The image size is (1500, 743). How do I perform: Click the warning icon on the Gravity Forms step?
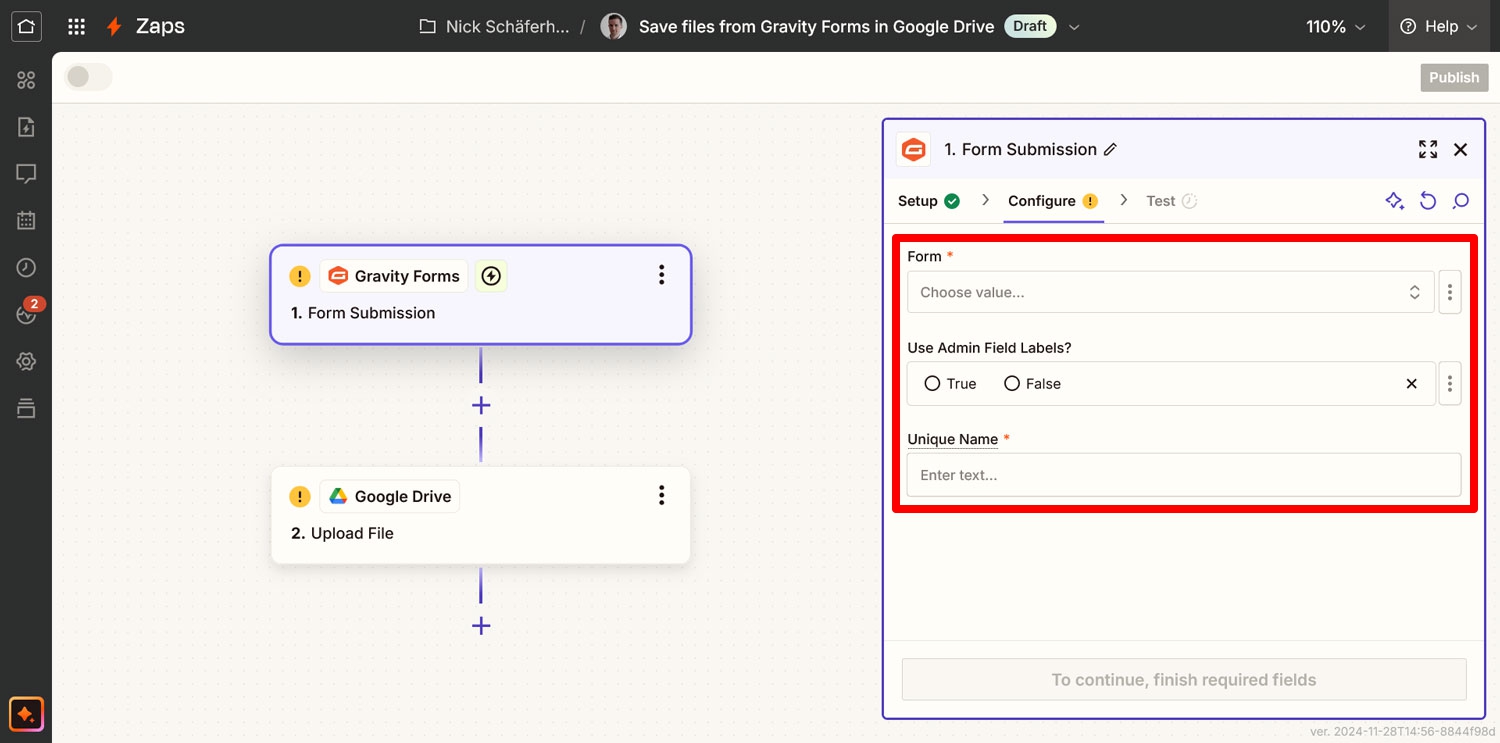tap(300, 276)
